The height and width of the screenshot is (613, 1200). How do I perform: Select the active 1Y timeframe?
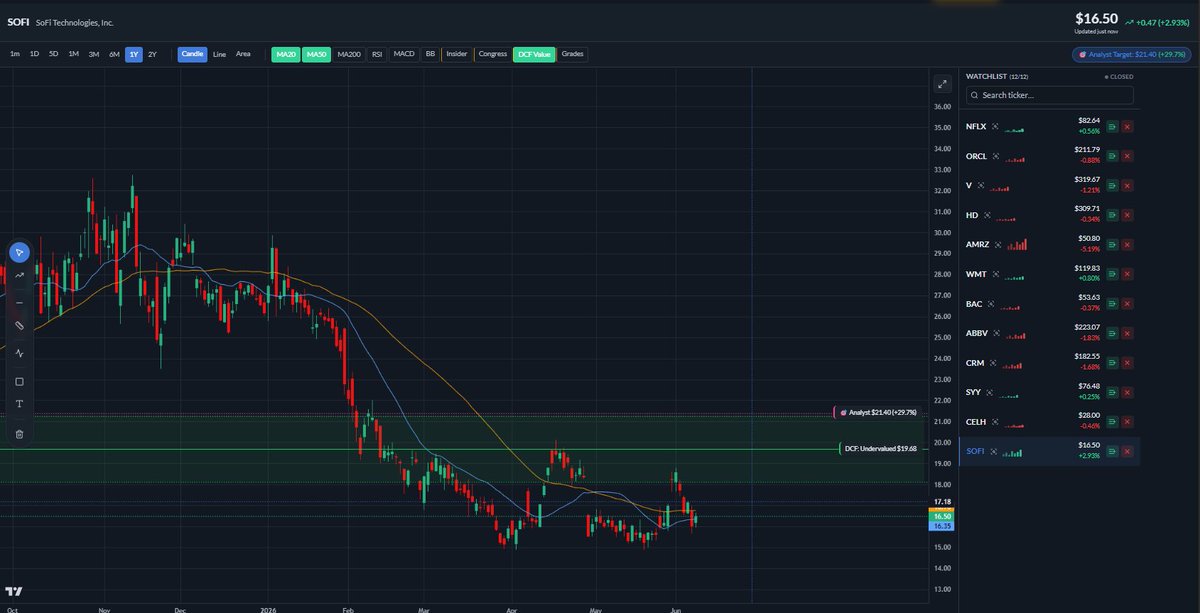(134, 54)
